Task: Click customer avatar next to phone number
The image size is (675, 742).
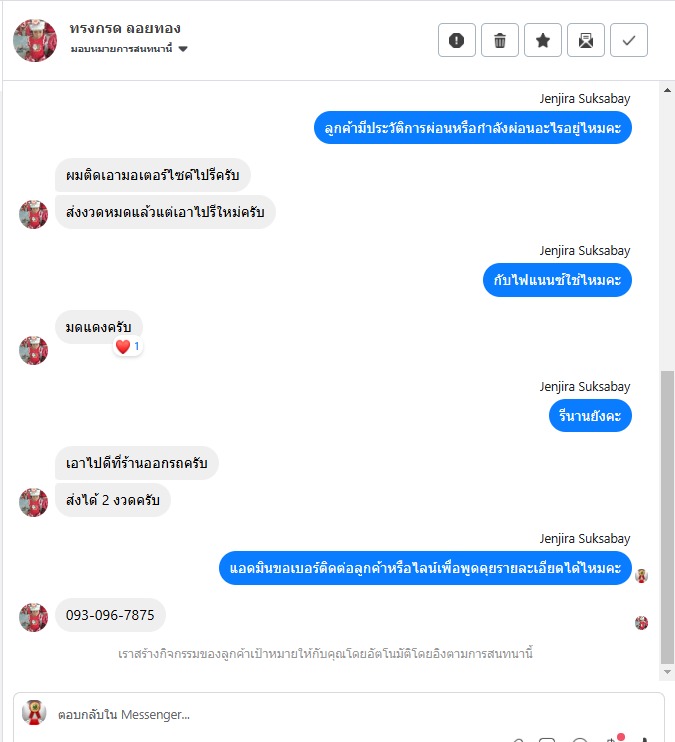Action: 34,617
